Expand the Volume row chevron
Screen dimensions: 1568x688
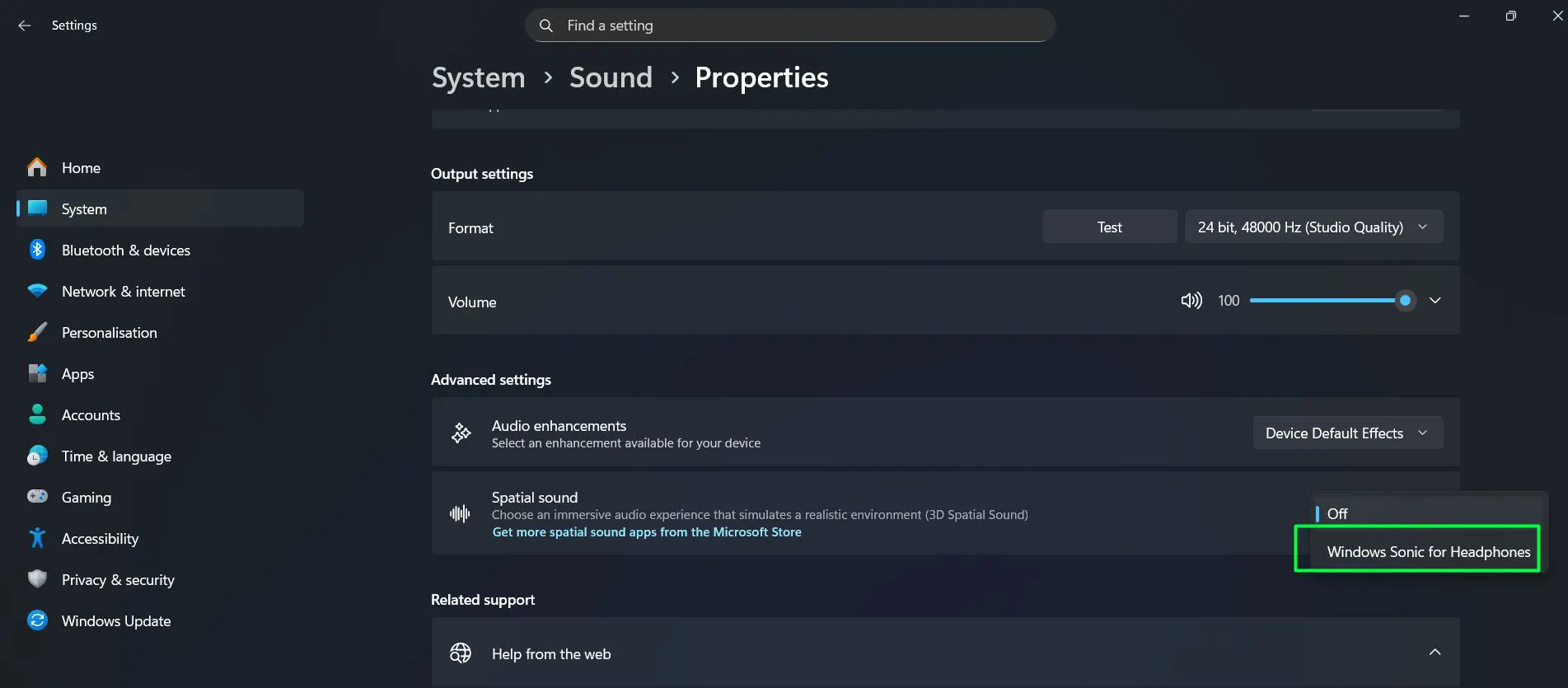(1435, 301)
